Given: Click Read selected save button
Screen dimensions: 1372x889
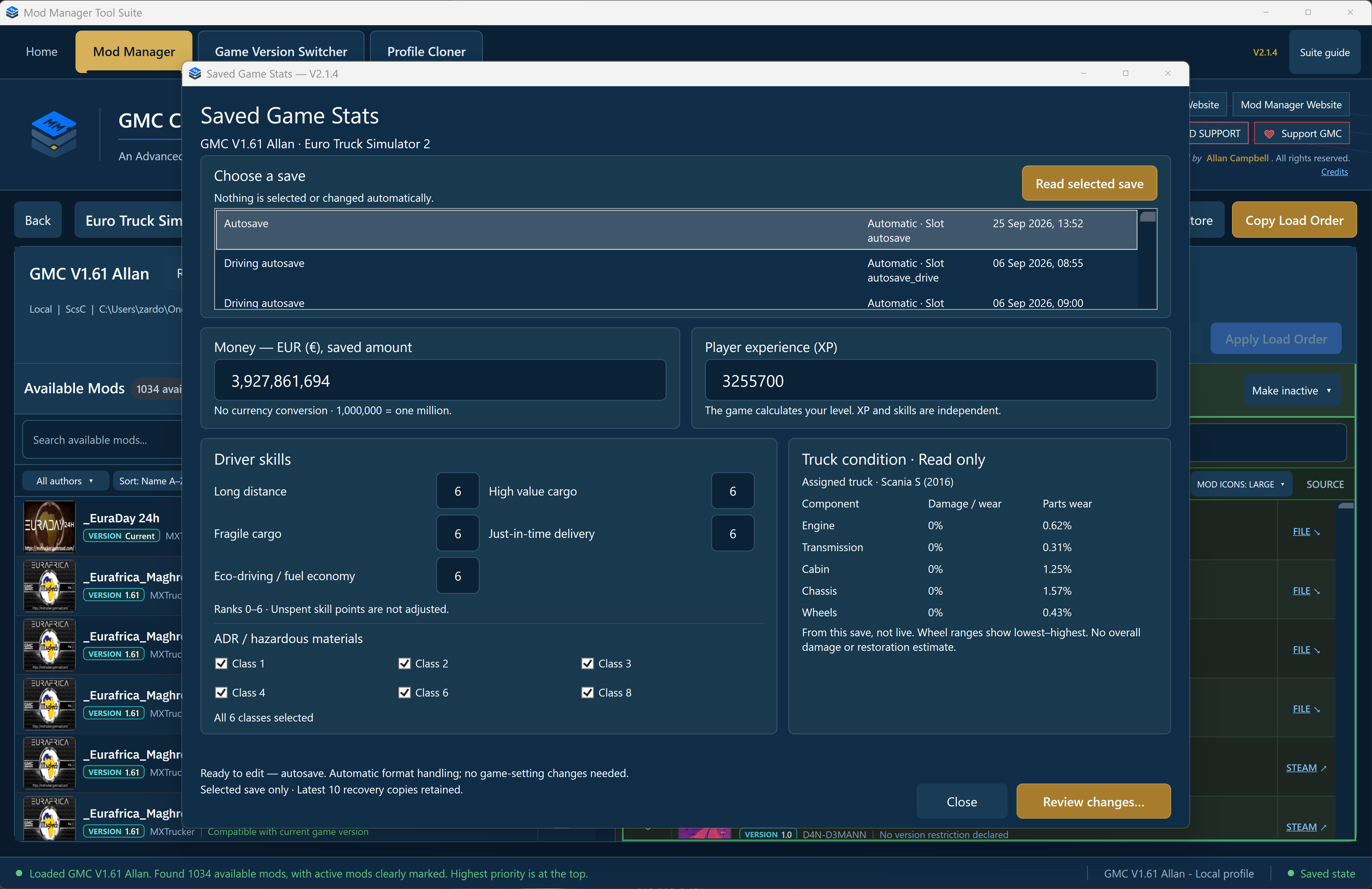Looking at the screenshot, I should tap(1089, 183).
